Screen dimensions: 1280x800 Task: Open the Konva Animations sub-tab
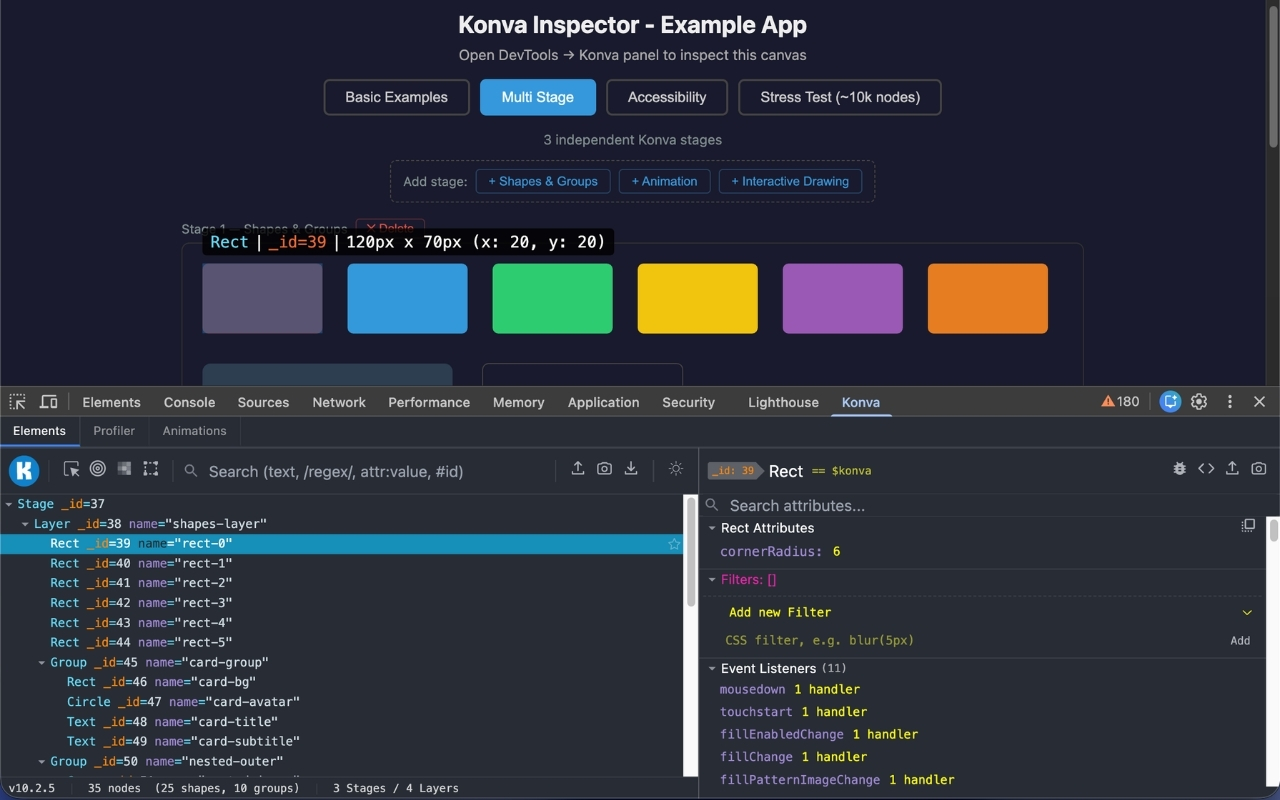coord(194,431)
